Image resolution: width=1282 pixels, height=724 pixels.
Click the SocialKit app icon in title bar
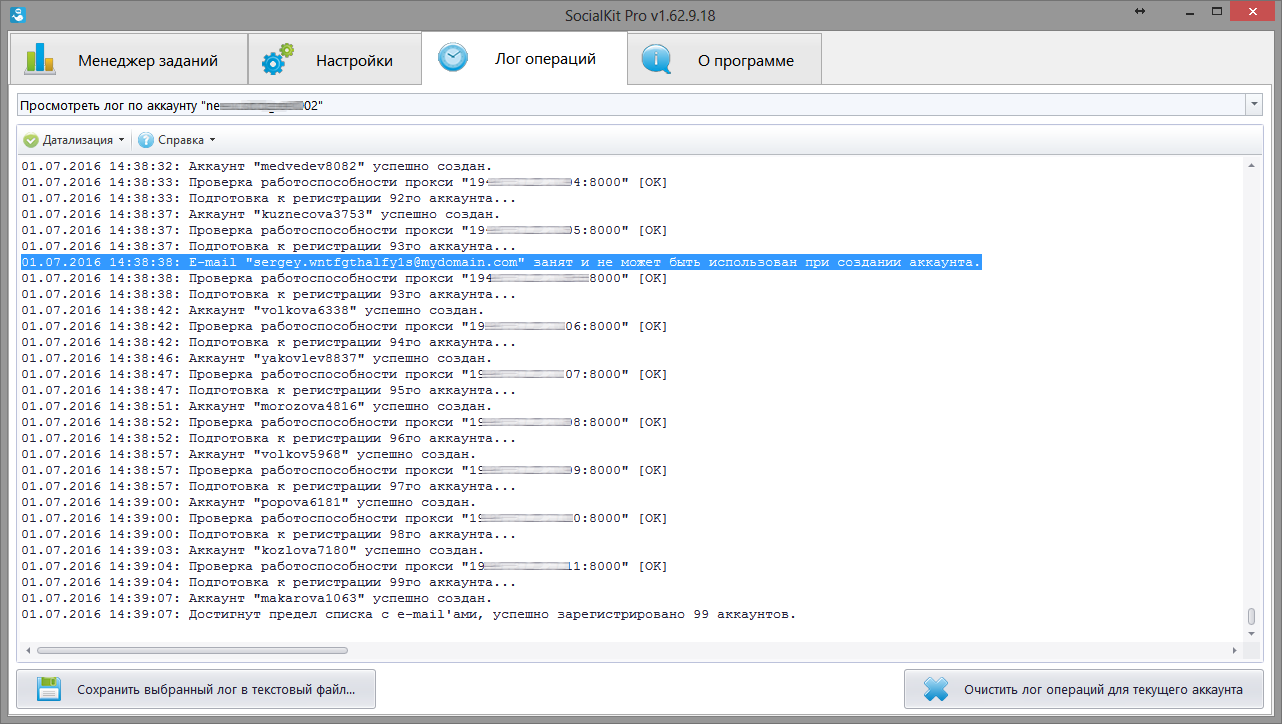pos(15,14)
